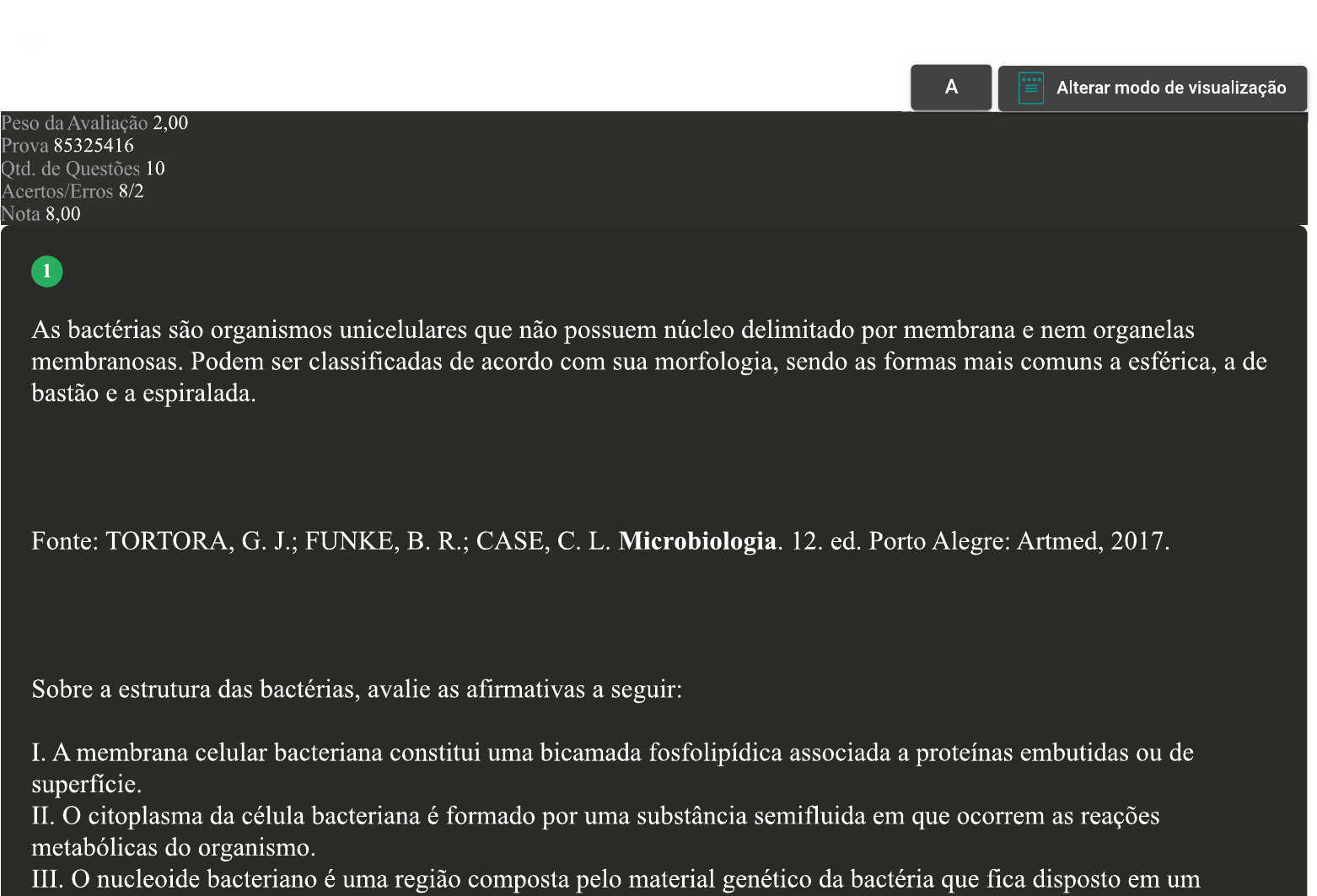Click the green question 1 badge
This screenshot has width=1317, height=896.
click(47, 271)
